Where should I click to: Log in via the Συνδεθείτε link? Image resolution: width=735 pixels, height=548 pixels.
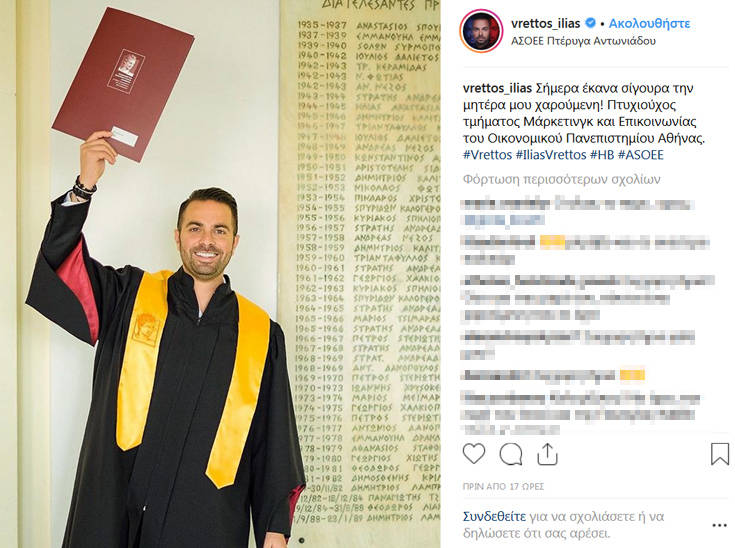coord(494,517)
